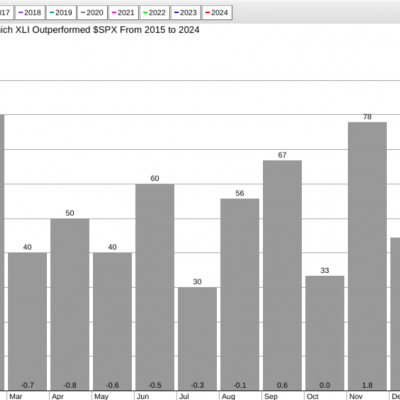Toggle the 2020 year series button
The width and height of the screenshot is (400, 400).
pos(92,13)
